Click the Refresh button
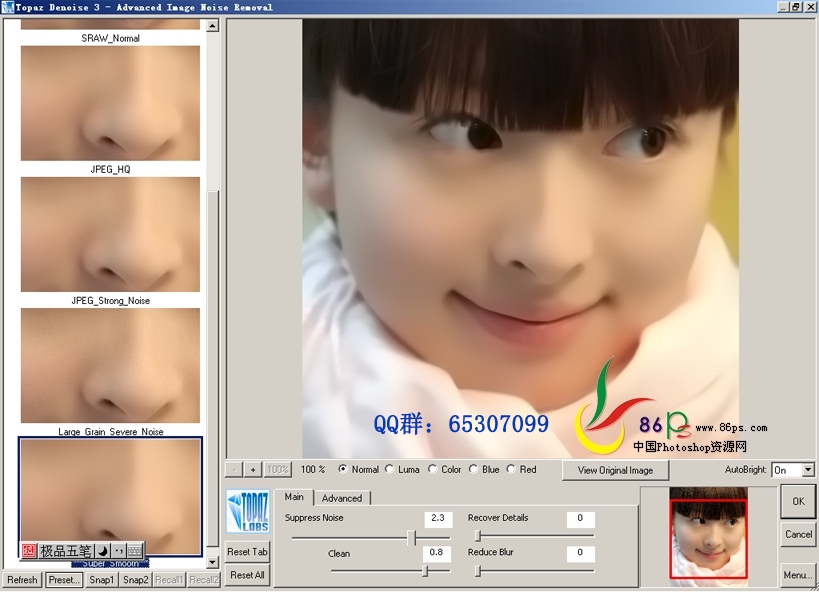Image resolution: width=819 pixels, height=592 pixels. pyautogui.click(x=22, y=579)
